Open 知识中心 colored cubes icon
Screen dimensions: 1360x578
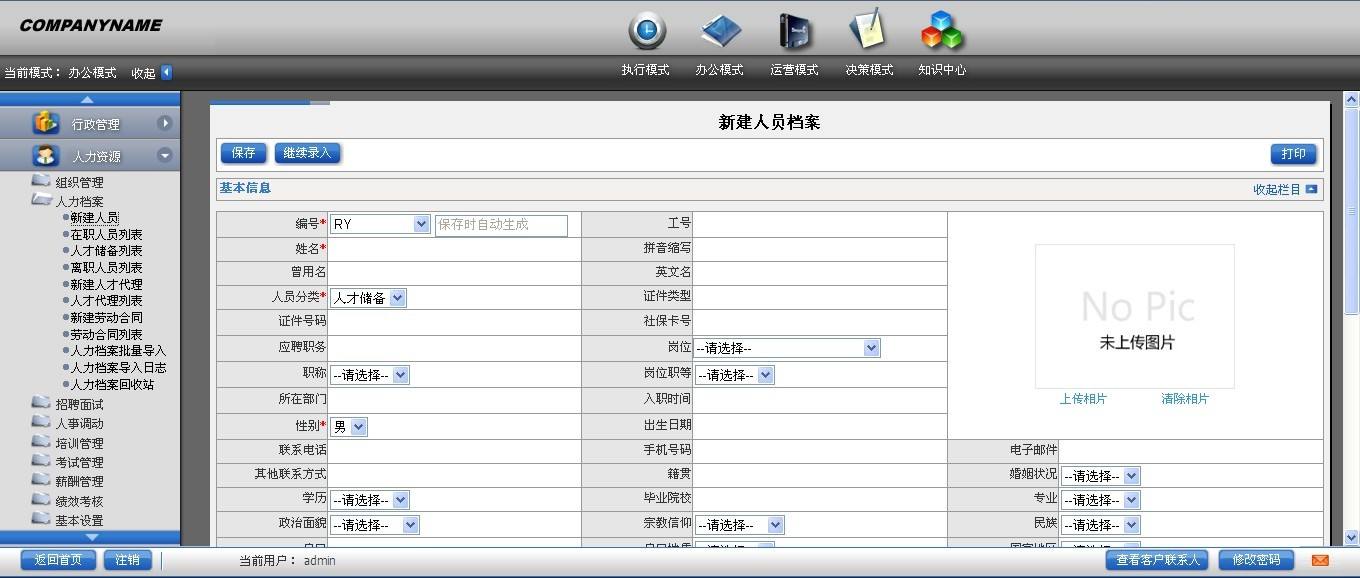941,30
